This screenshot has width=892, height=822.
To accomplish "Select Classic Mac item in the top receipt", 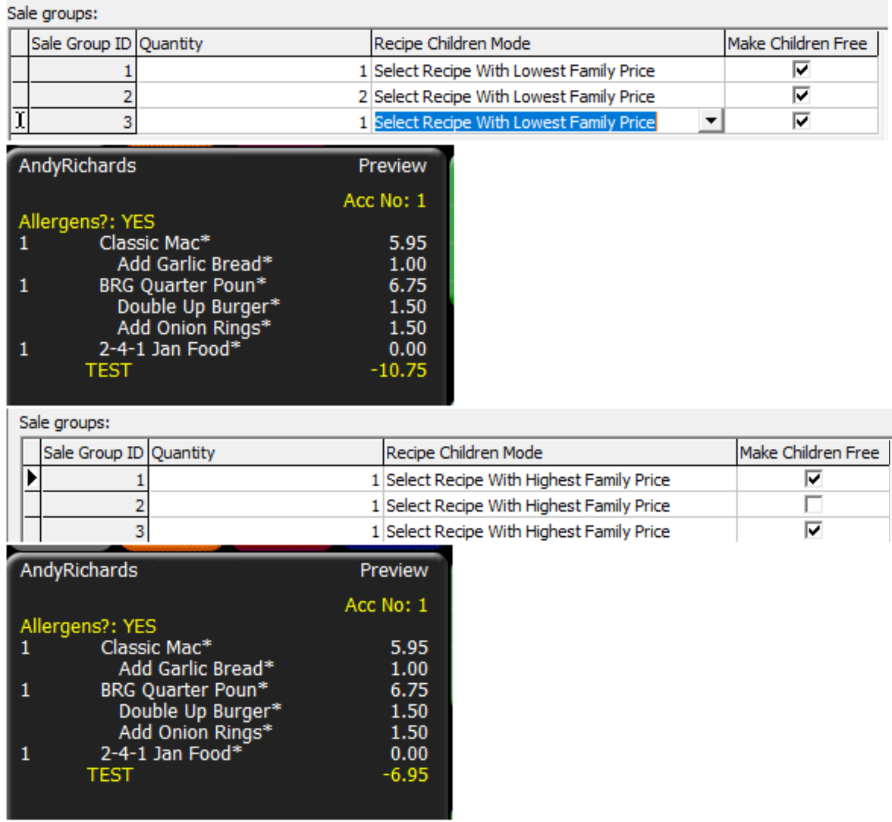I will [155, 243].
